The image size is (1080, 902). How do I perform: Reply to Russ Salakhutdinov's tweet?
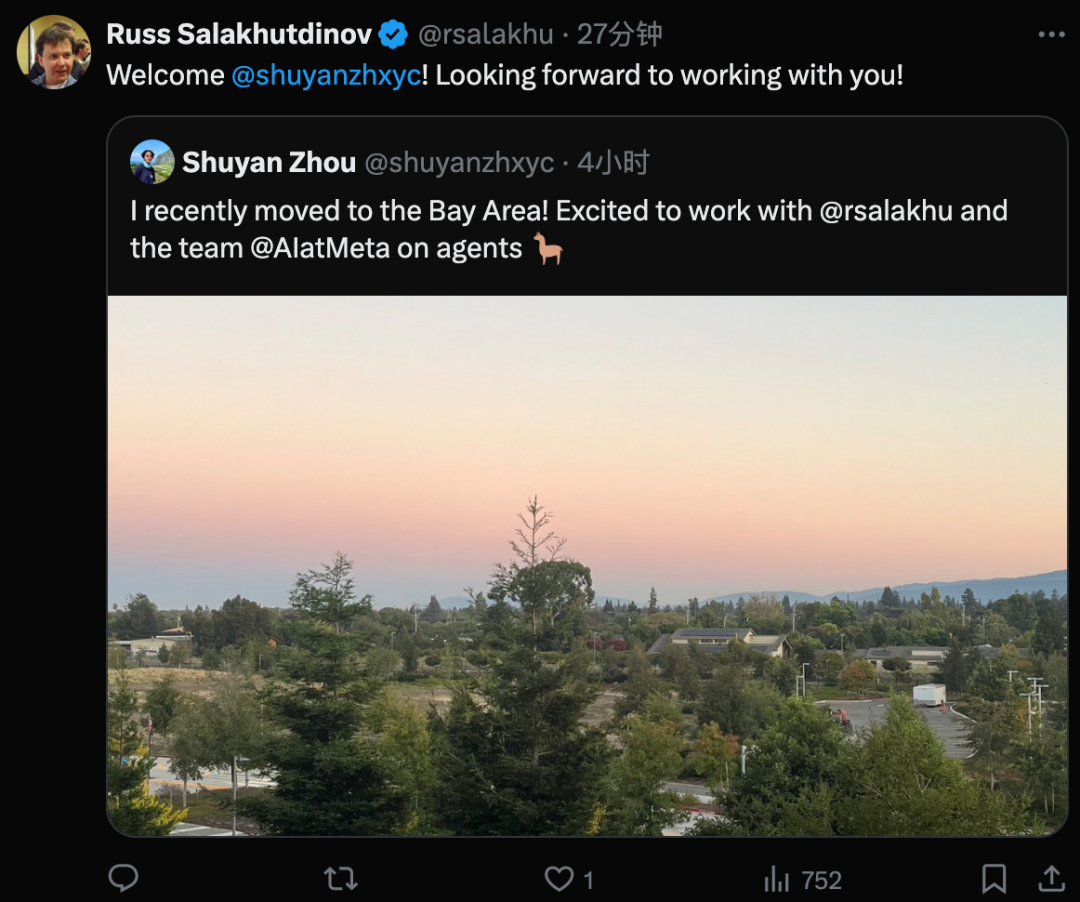pyautogui.click(x=123, y=879)
